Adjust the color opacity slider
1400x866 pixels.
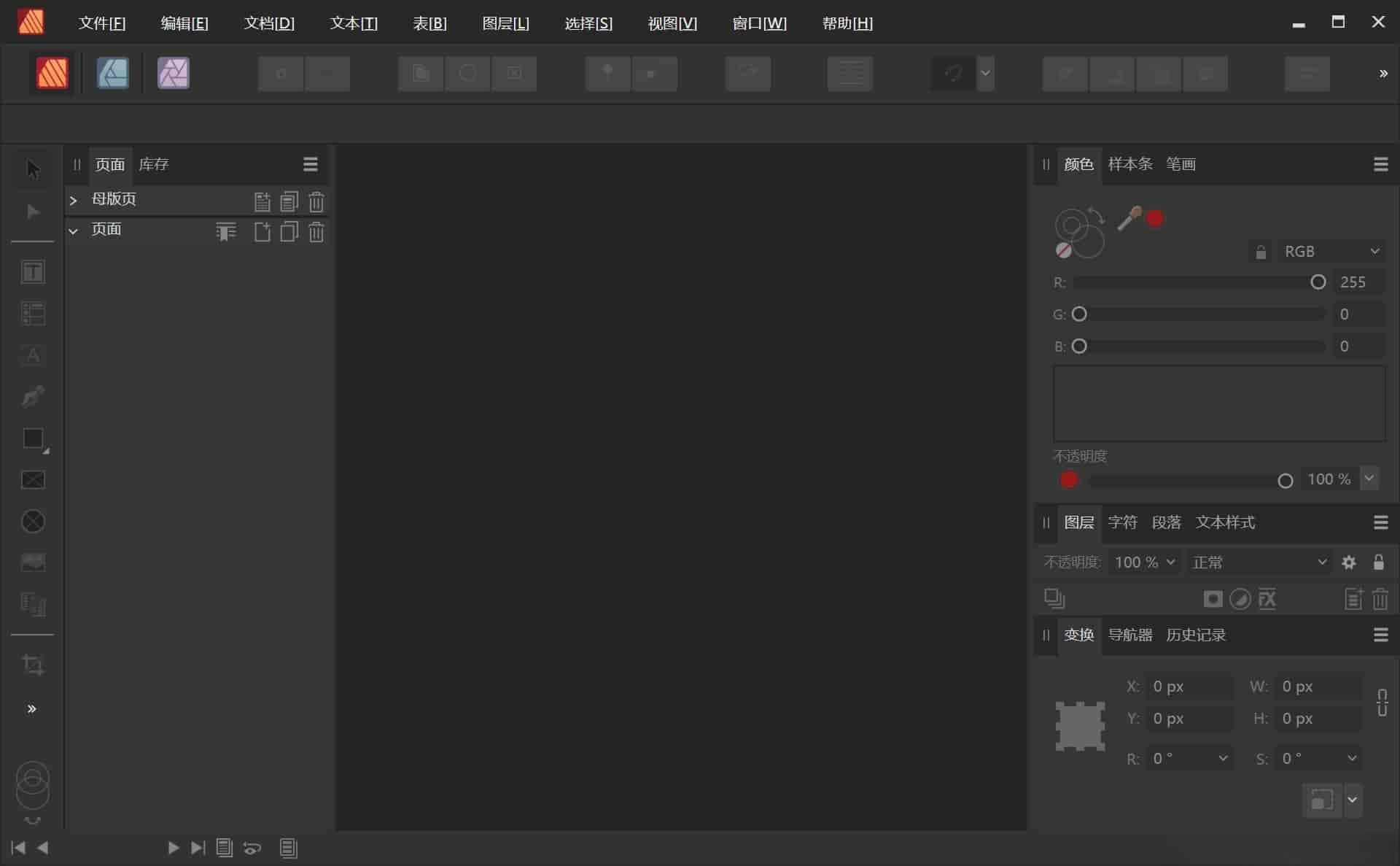pyautogui.click(x=1191, y=481)
